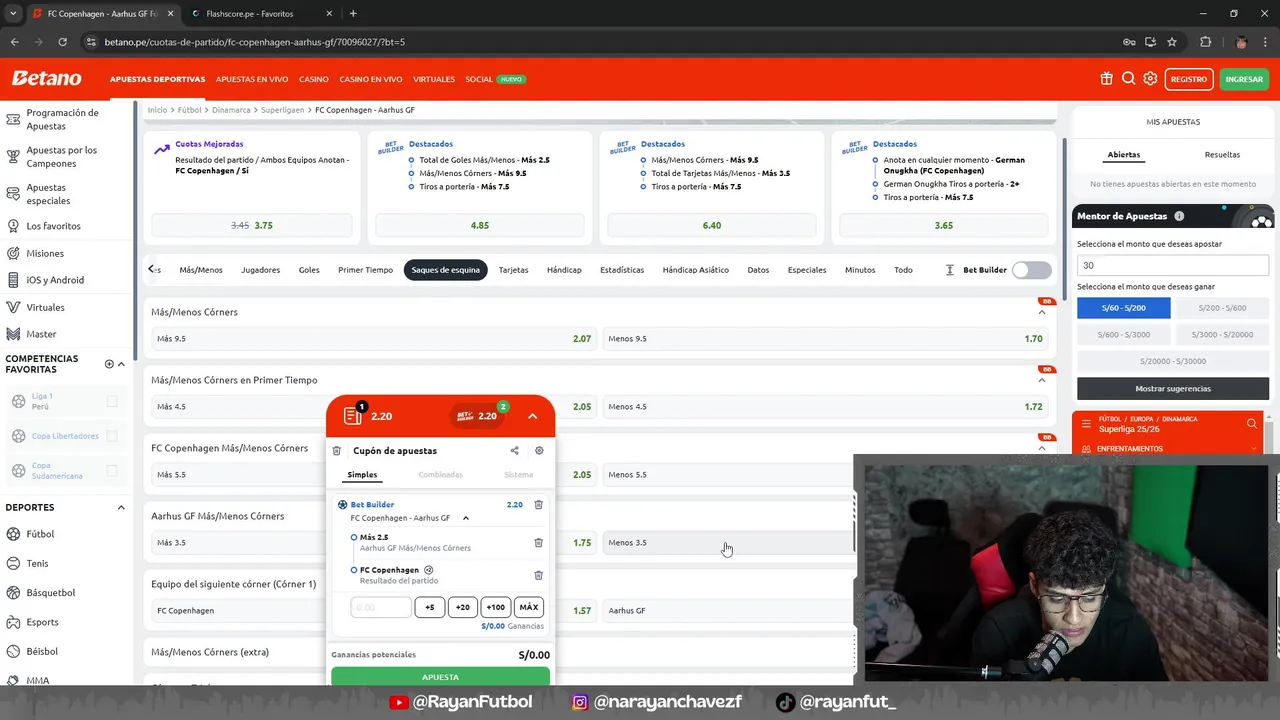The width and height of the screenshot is (1280, 720).
Task: Click the REGISTRO button
Action: coord(1188,79)
